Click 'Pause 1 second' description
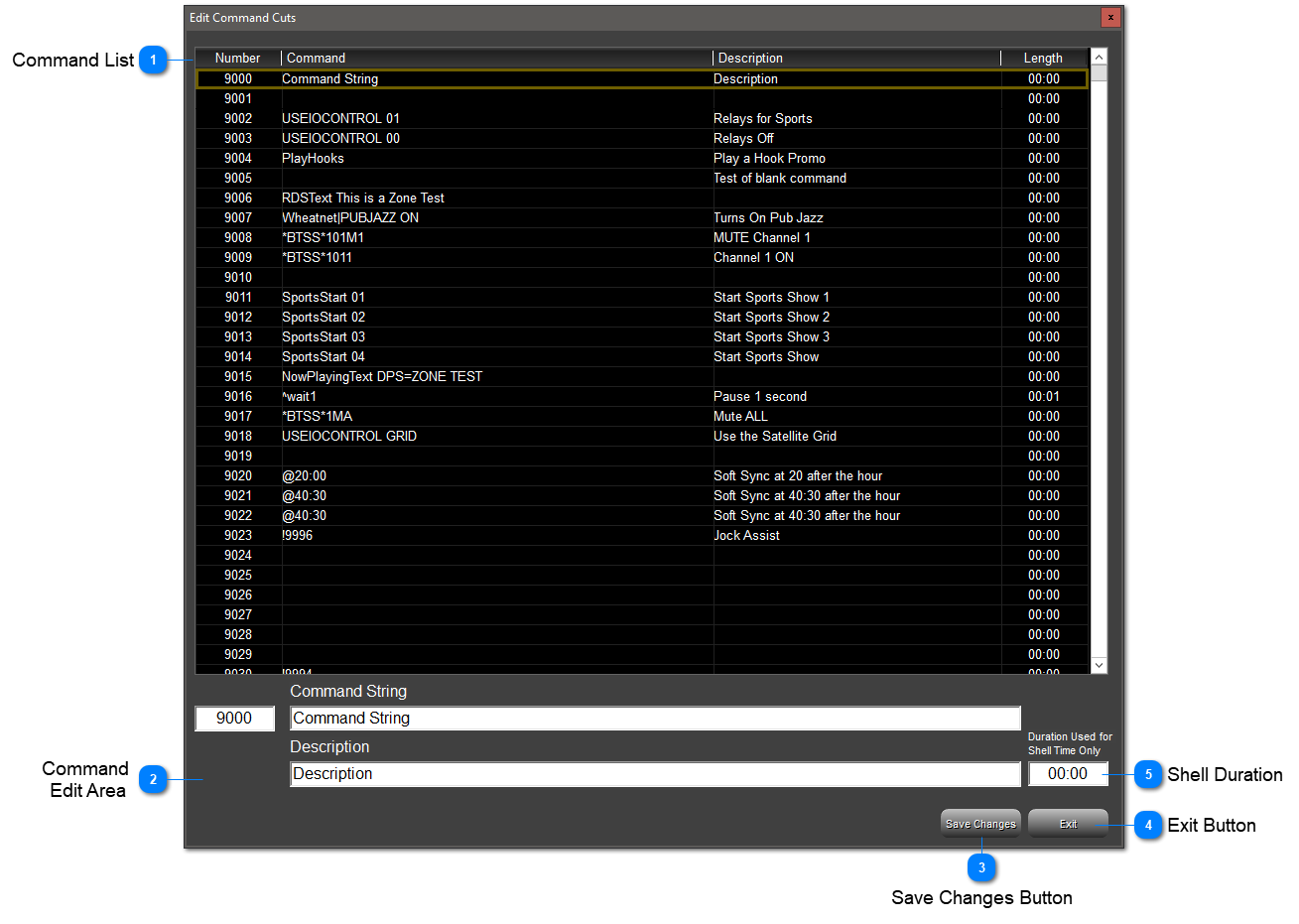The width and height of the screenshot is (1299, 924). click(x=760, y=397)
